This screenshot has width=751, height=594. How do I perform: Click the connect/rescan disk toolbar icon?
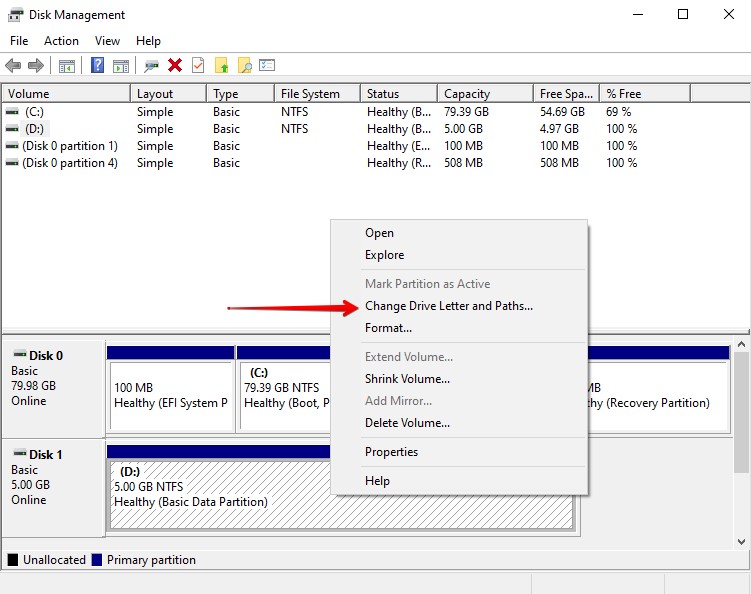(x=151, y=66)
